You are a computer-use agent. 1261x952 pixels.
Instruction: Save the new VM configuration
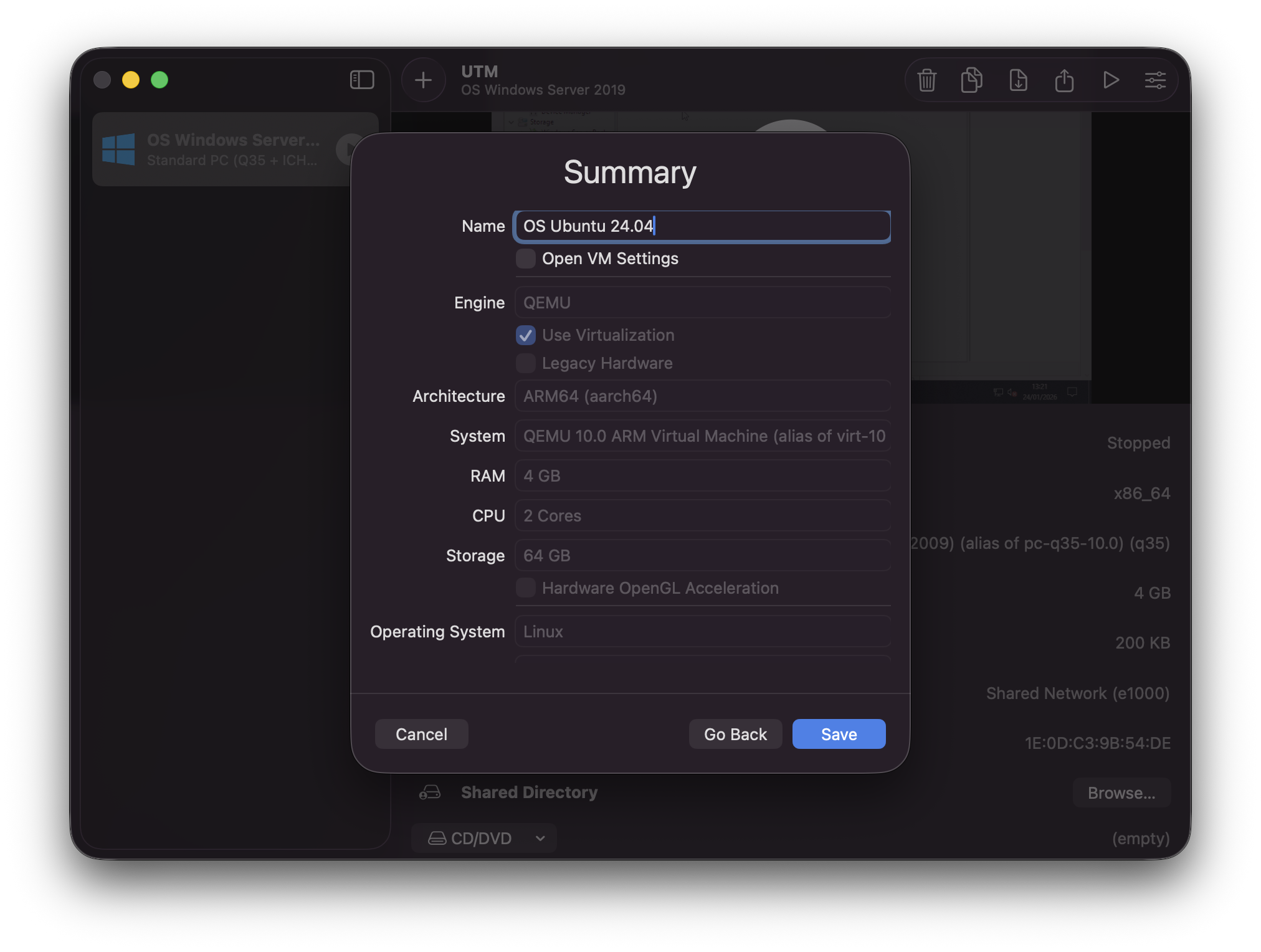click(839, 734)
